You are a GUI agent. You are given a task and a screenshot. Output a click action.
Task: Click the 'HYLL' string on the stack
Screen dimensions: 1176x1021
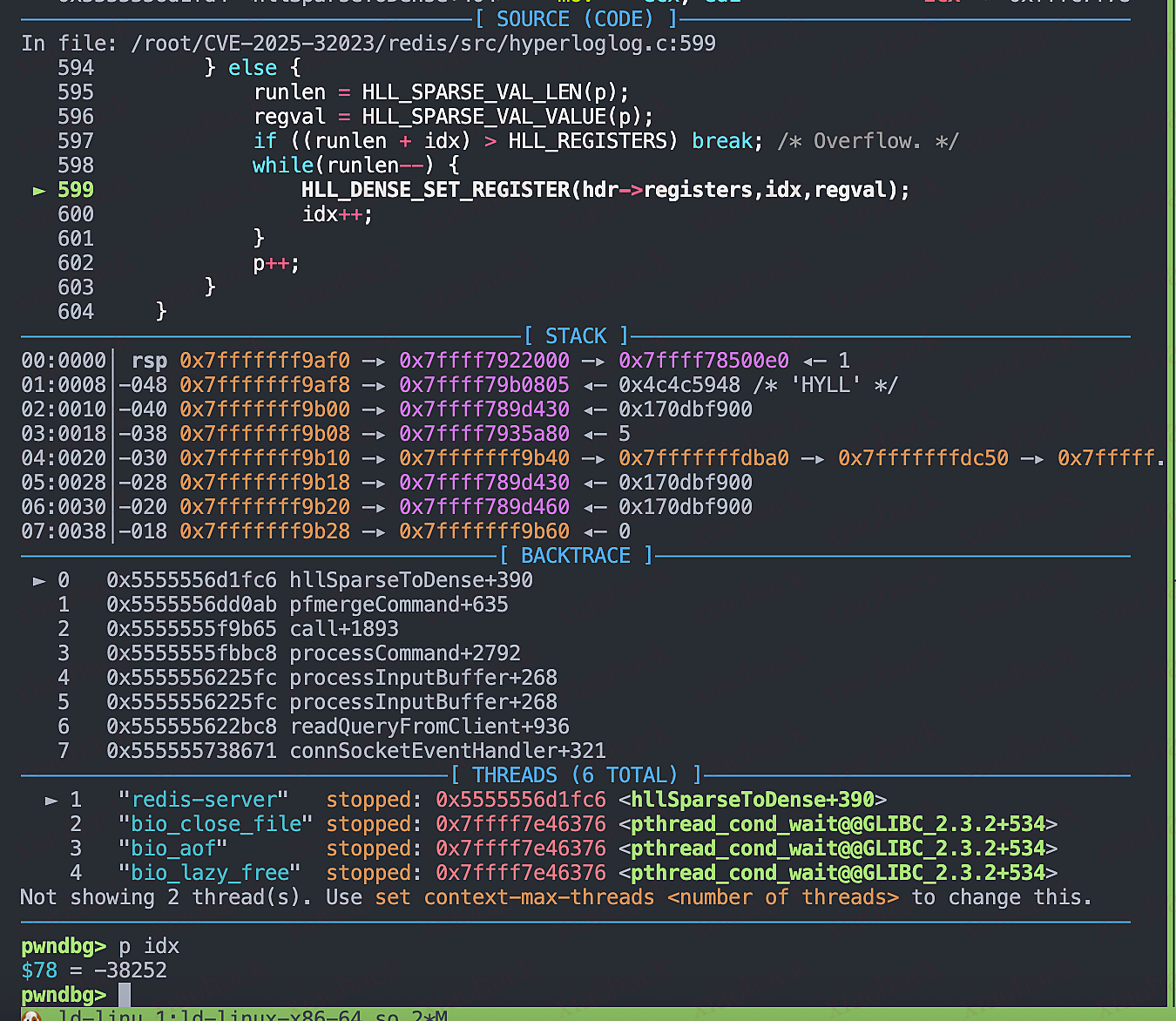coord(824,384)
